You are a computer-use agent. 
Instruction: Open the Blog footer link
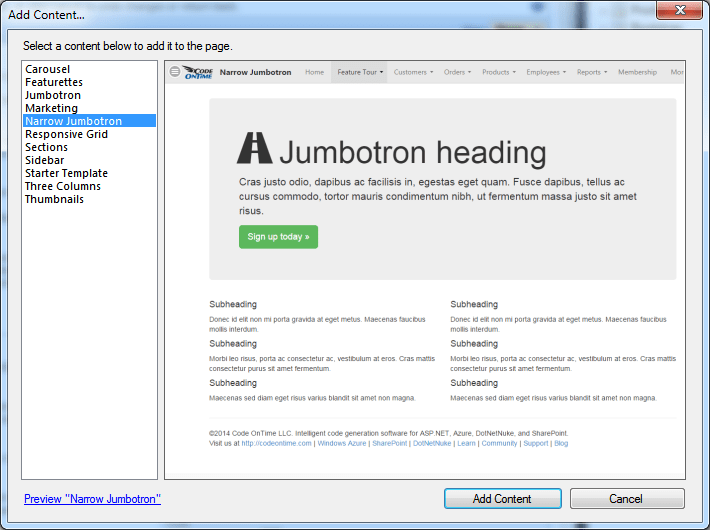[x=561, y=443]
